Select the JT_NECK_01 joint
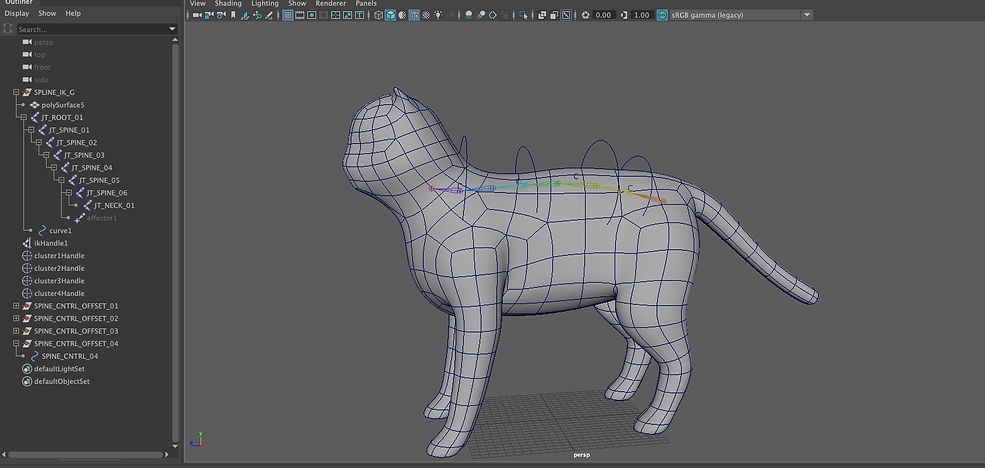This screenshot has height=468, width=985. [x=114, y=205]
